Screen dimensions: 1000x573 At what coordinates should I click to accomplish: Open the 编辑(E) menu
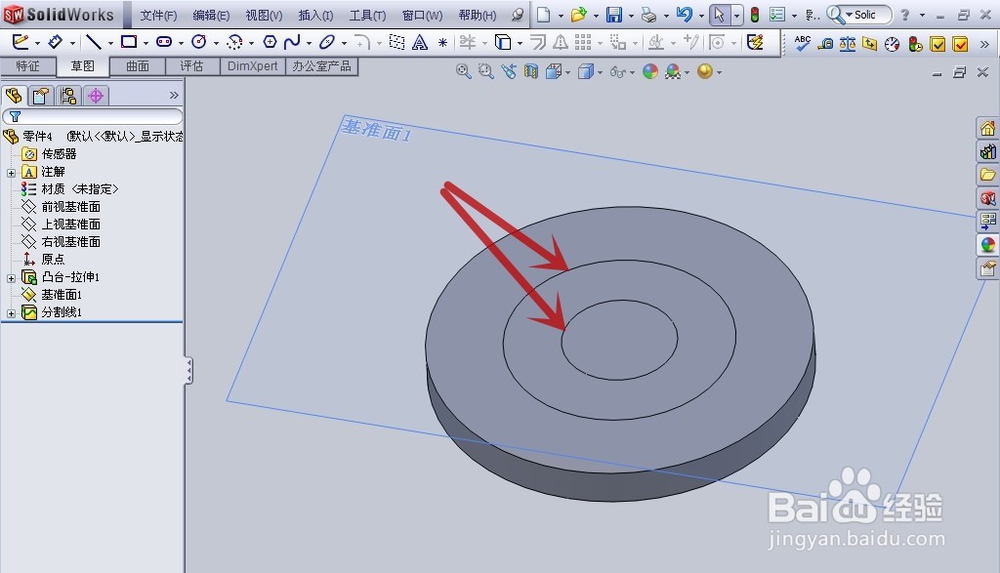pyautogui.click(x=211, y=15)
